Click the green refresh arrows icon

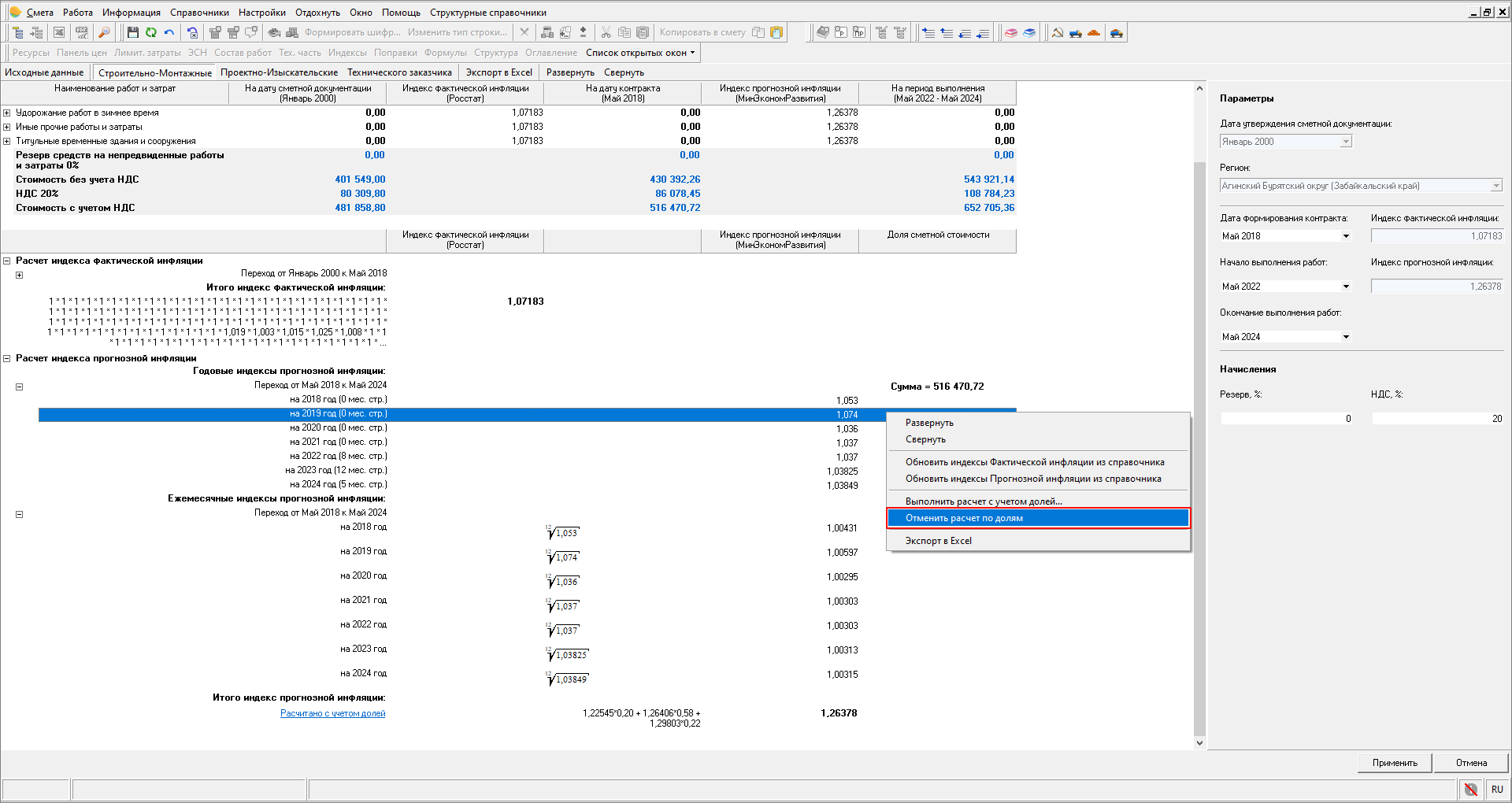[x=150, y=32]
